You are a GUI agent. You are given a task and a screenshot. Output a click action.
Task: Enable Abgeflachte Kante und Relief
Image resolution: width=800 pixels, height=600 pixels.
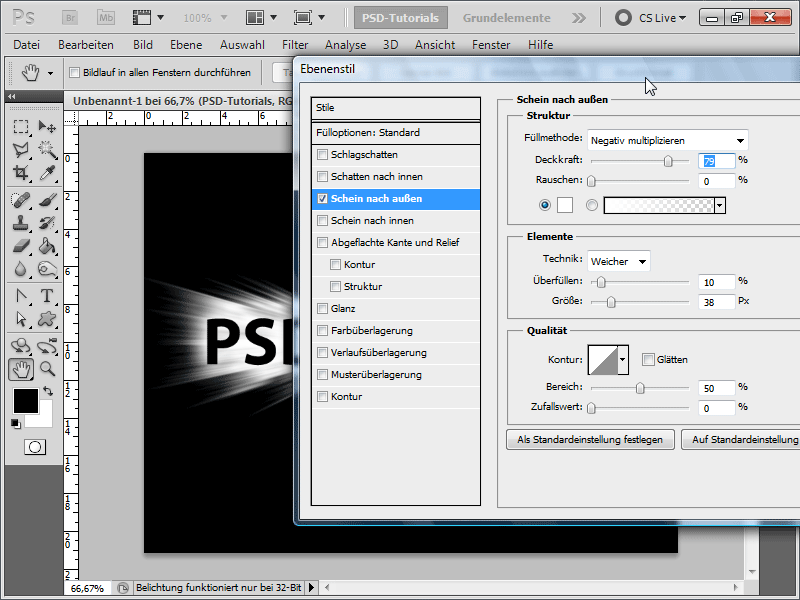pos(322,242)
